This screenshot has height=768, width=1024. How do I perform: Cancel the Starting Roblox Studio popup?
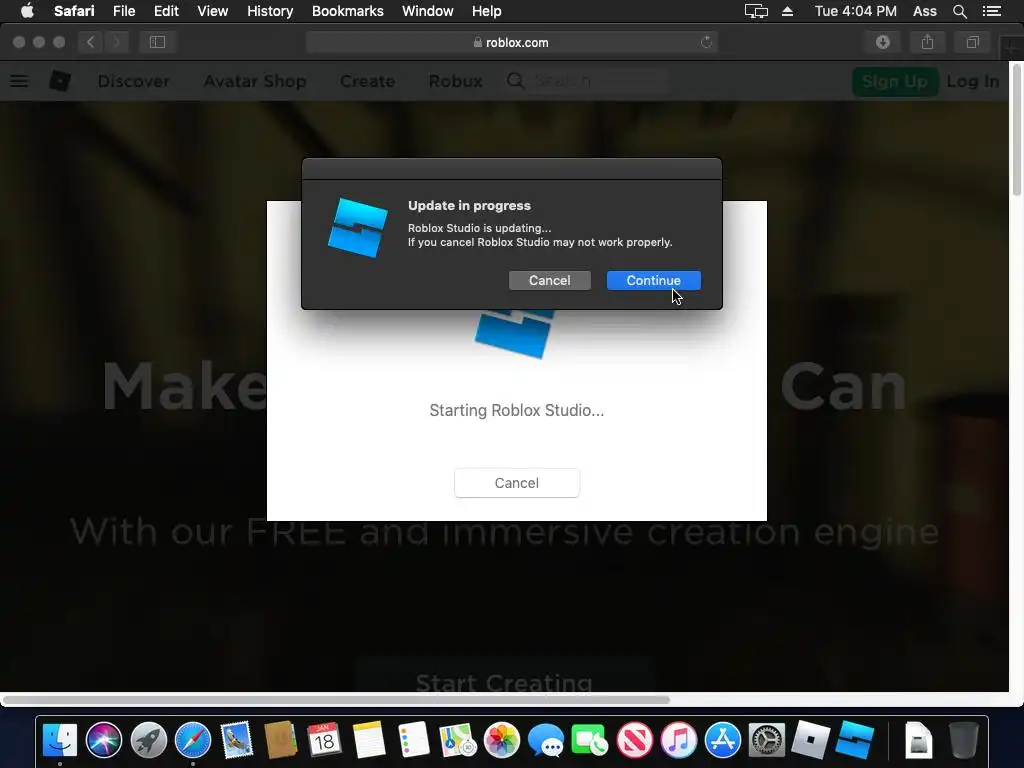pos(517,483)
